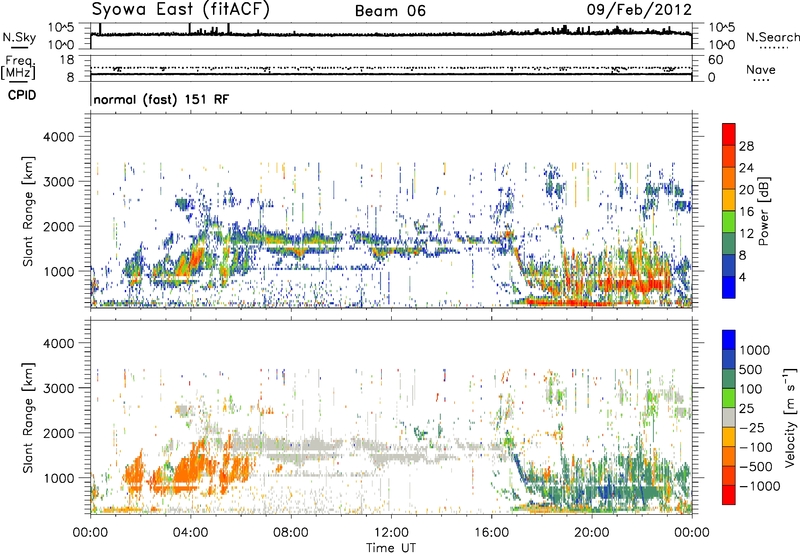Click the '-1000' velocity colorbar tick
The width and height of the screenshot is (800, 554).
pyautogui.click(x=760, y=486)
